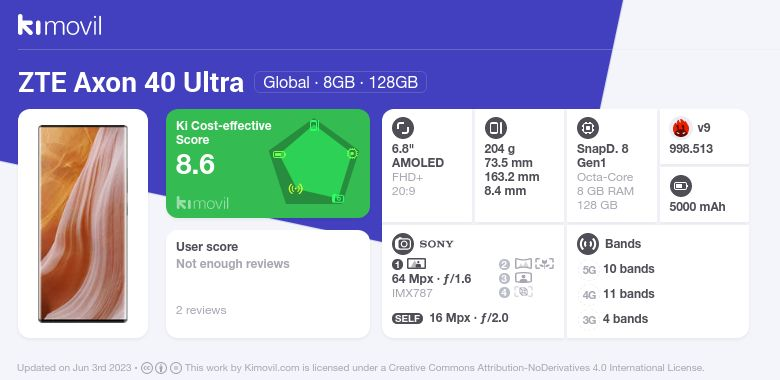Click the 3G bands badge
This screenshot has height=380, width=780.
[x=589, y=319]
